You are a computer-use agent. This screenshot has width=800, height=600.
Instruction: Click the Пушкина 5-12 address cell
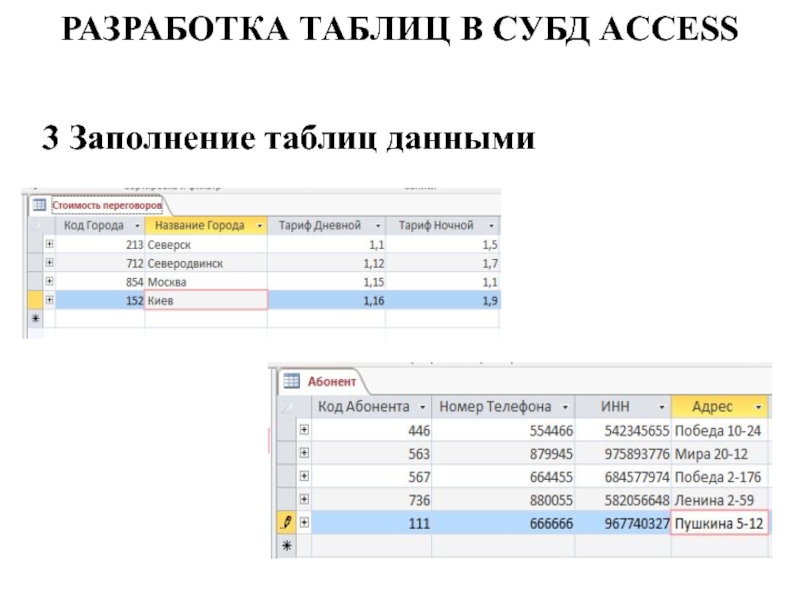pos(719,523)
